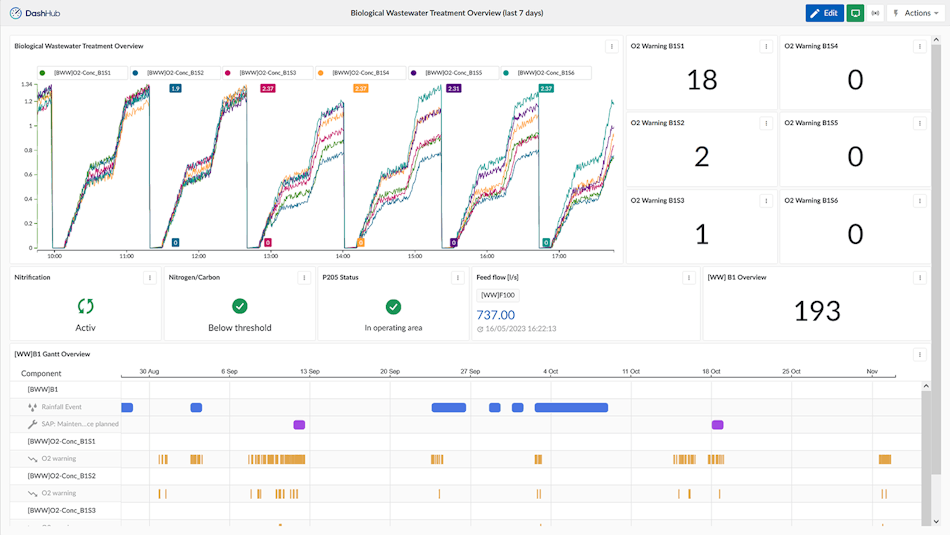Toggle O2-Conc_B1S1 series in chart legend
This screenshot has height=535, width=950.
[x=81, y=73]
